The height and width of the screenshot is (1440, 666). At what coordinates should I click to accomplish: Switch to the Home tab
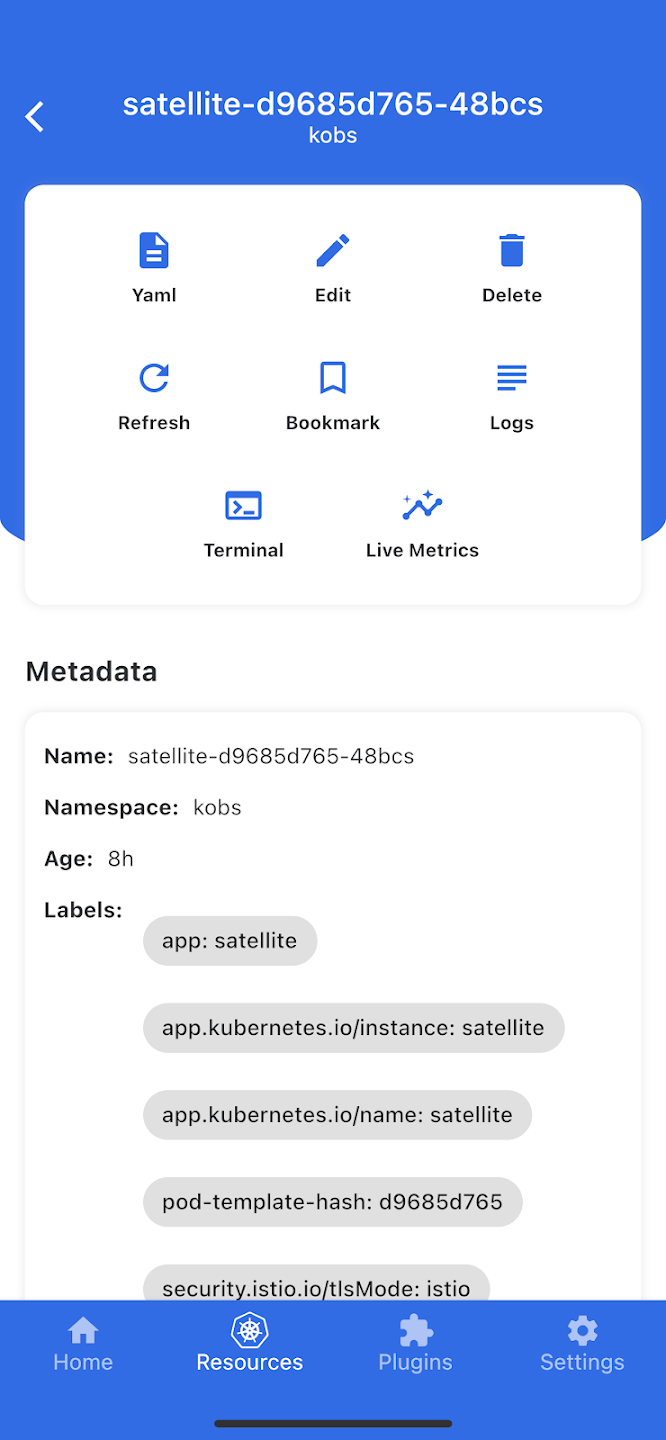tap(83, 1344)
